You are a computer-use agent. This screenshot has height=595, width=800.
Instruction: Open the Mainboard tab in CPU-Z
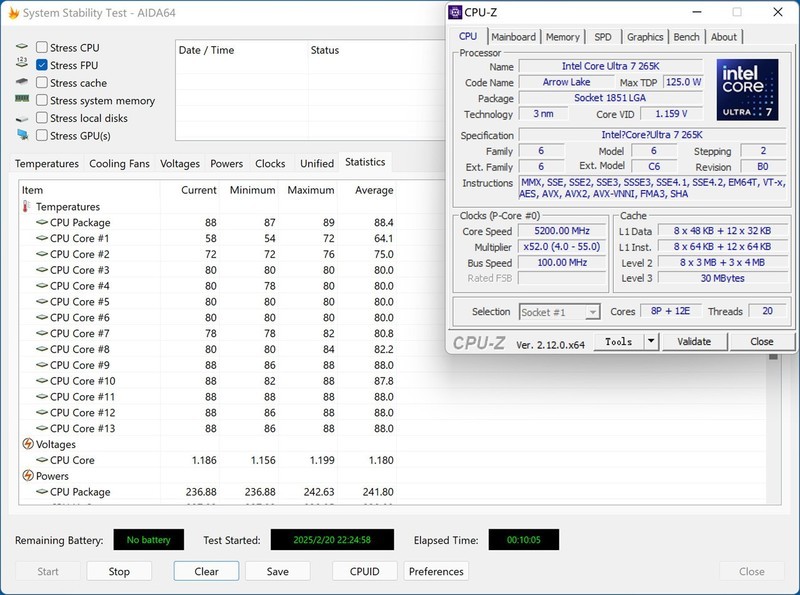pos(513,37)
